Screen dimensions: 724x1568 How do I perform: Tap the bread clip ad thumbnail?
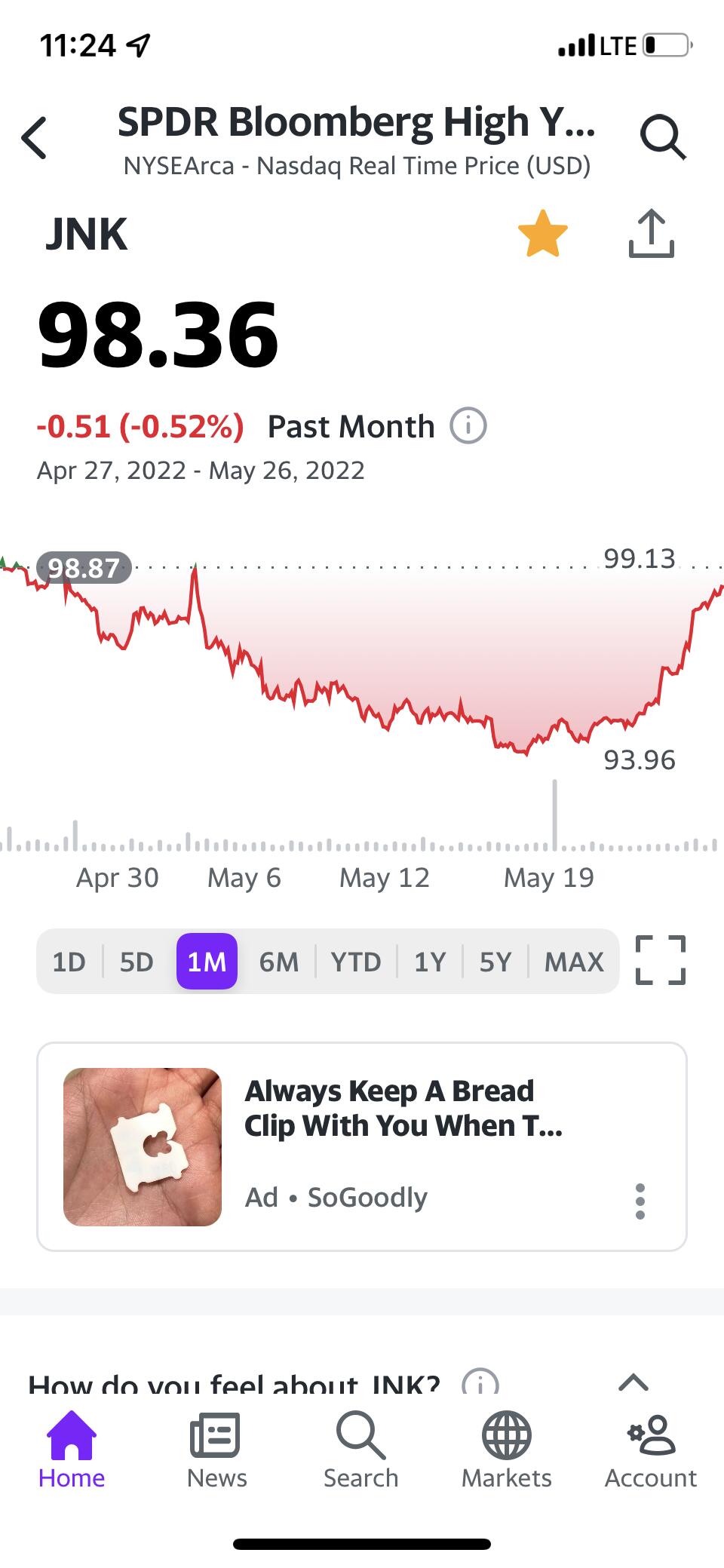pos(143,1146)
